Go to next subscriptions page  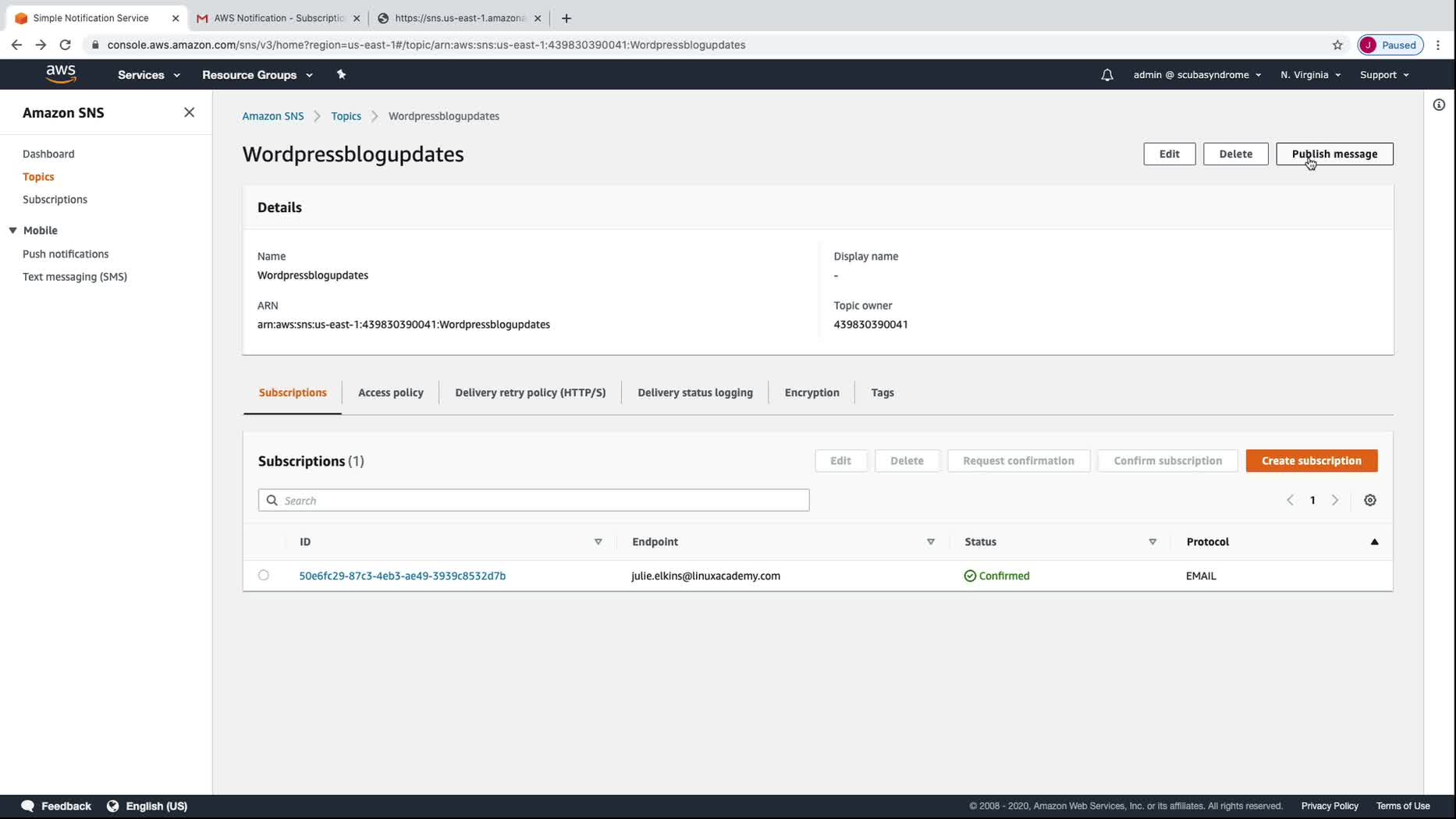[1335, 500]
